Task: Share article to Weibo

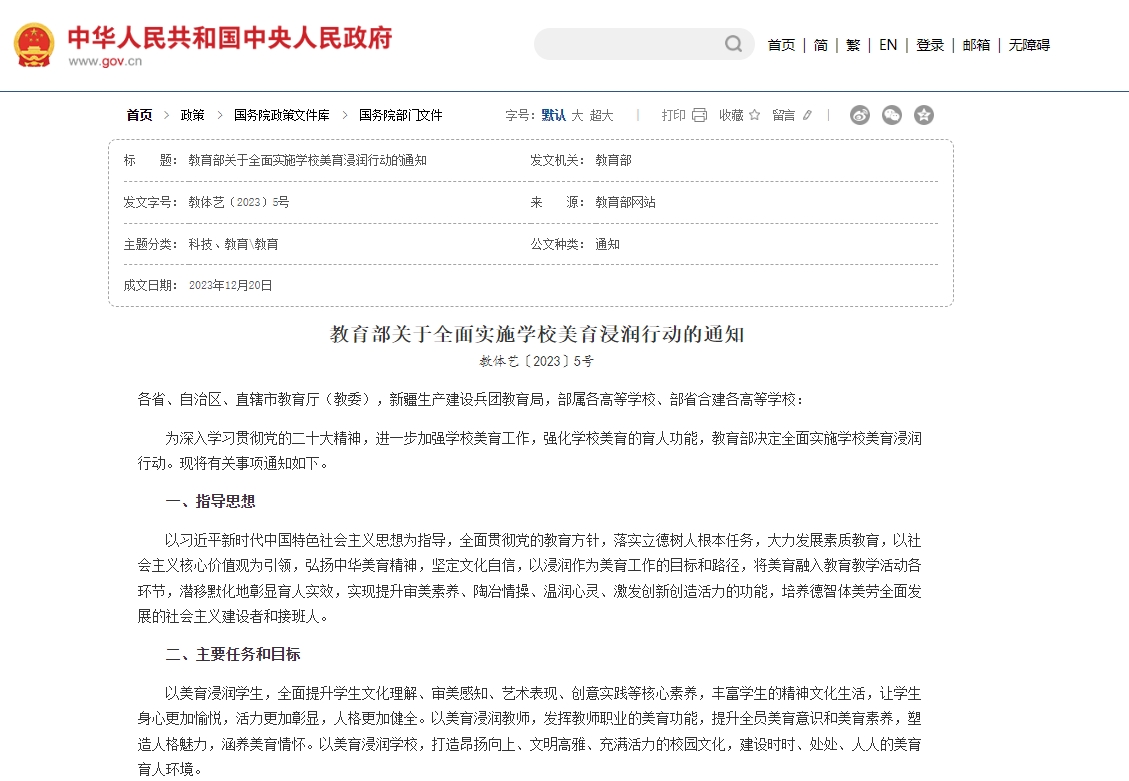Action: pyautogui.click(x=860, y=115)
